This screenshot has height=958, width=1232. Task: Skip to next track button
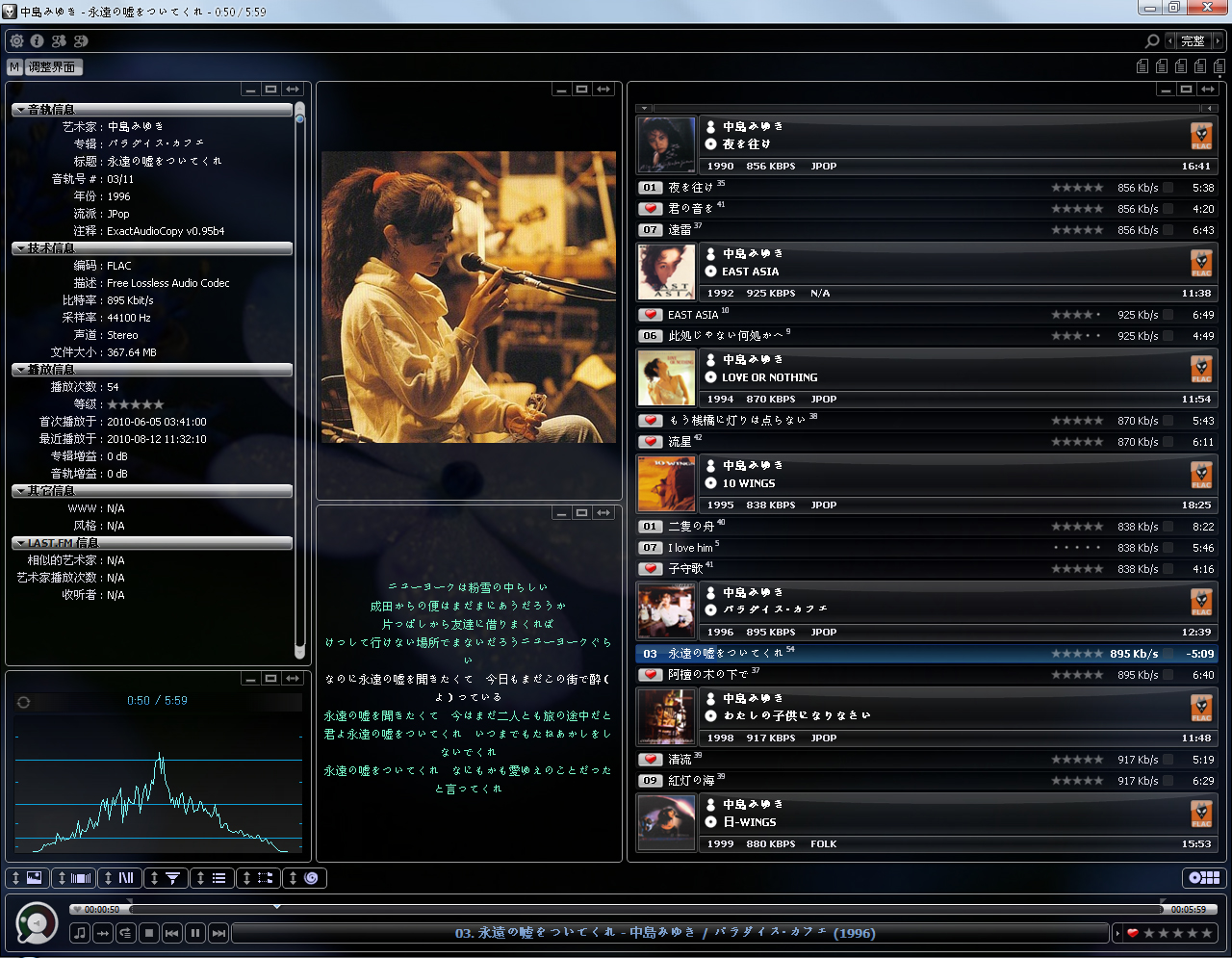click(218, 932)
